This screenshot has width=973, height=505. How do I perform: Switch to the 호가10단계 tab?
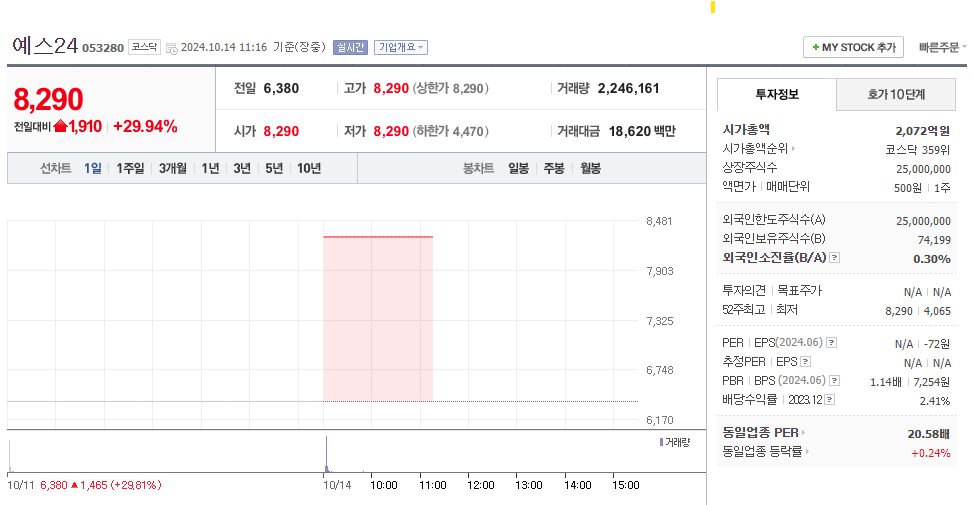click(x=896, y=94)
